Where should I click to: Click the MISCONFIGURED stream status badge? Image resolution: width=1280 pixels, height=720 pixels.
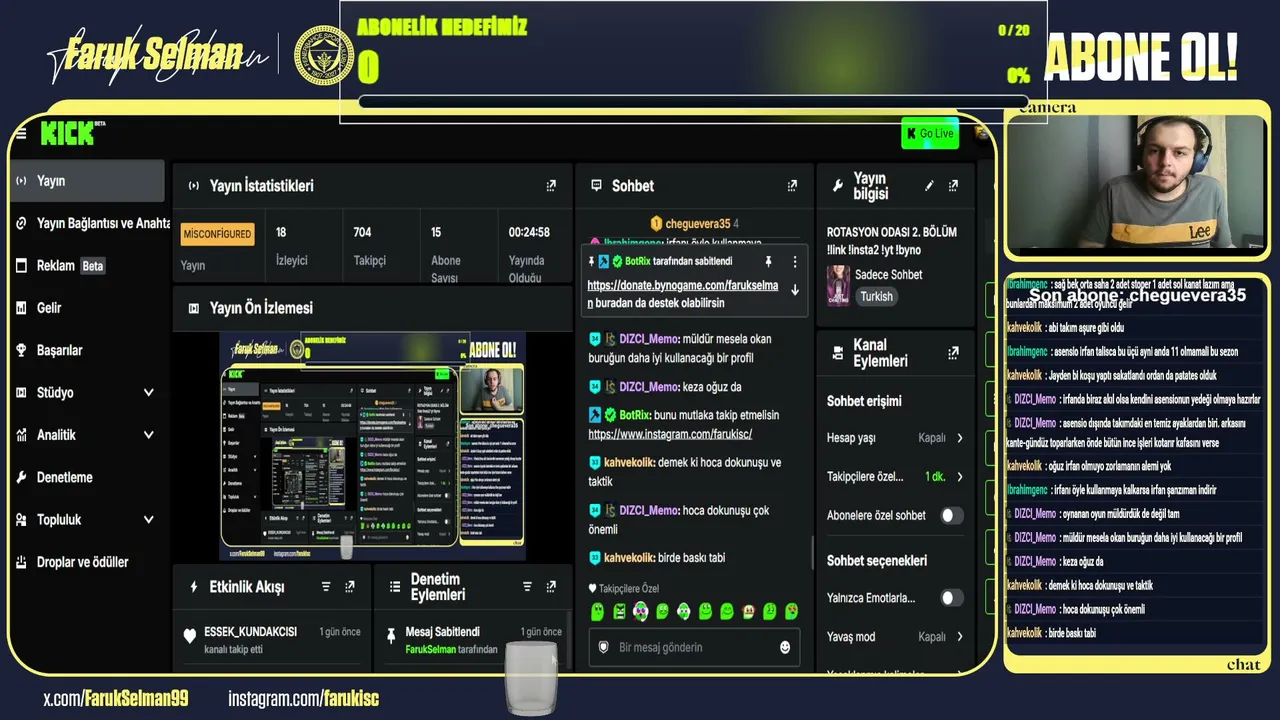coord(217,234)
